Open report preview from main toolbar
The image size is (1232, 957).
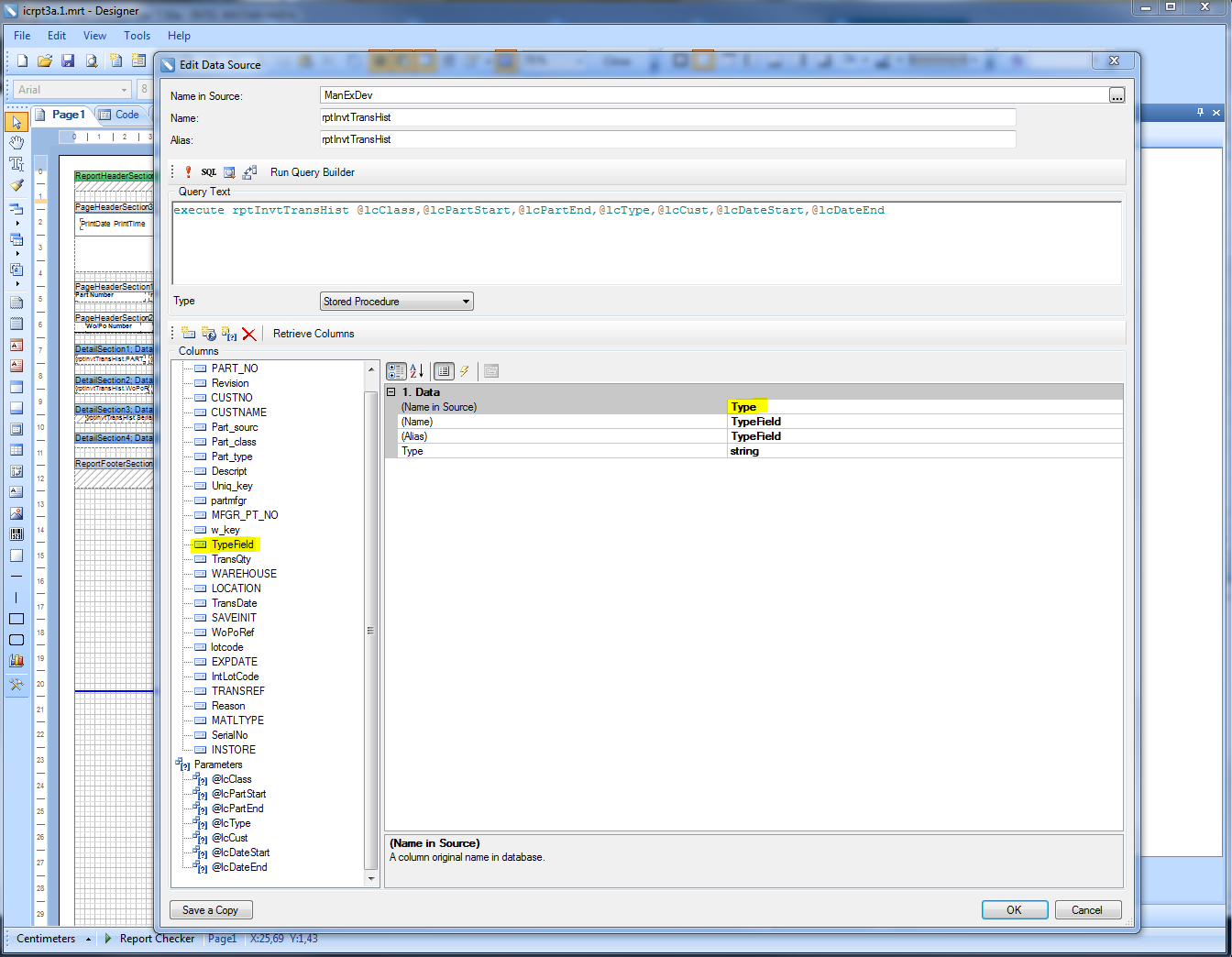click(x=92, y=60)
